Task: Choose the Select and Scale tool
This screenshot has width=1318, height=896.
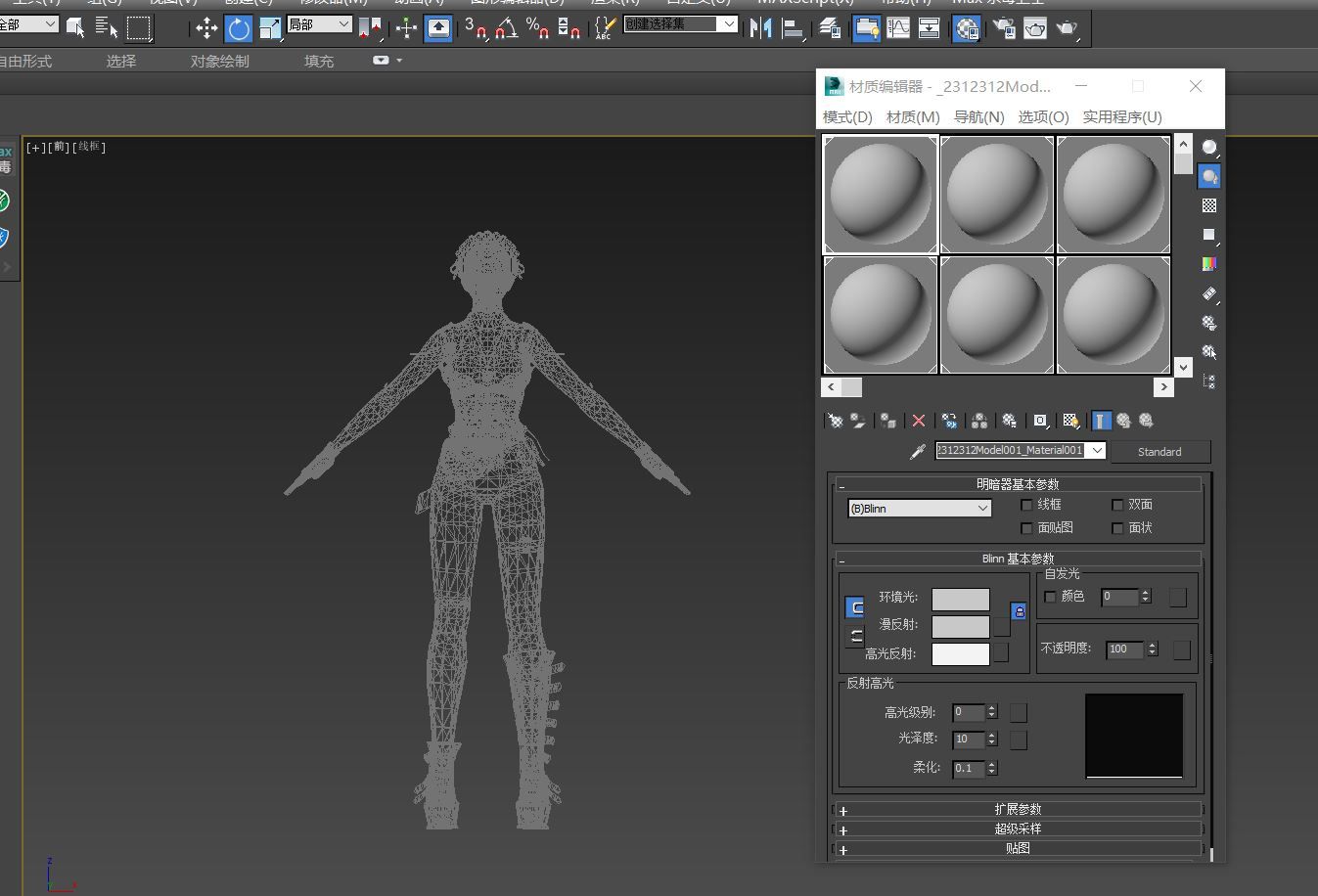Action: pyautogui.click(x=270, y=28)
